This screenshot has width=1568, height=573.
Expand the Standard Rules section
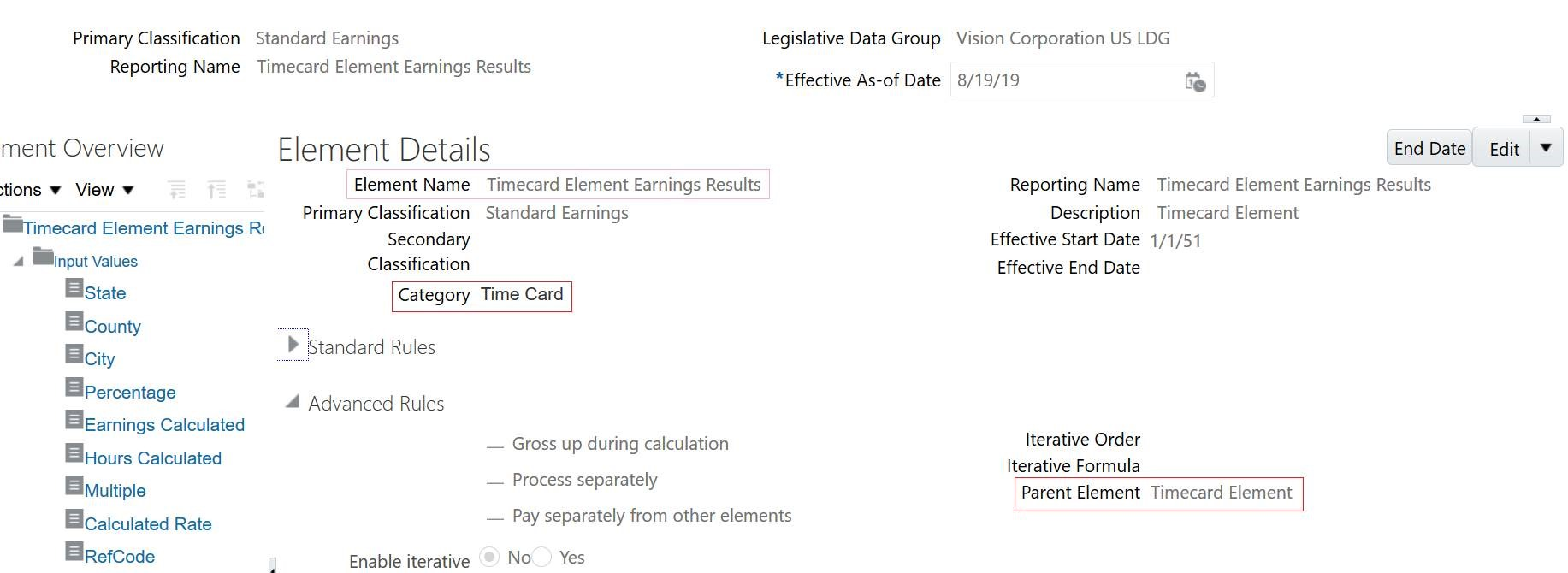pyautogui.click(x=293, y=346)
